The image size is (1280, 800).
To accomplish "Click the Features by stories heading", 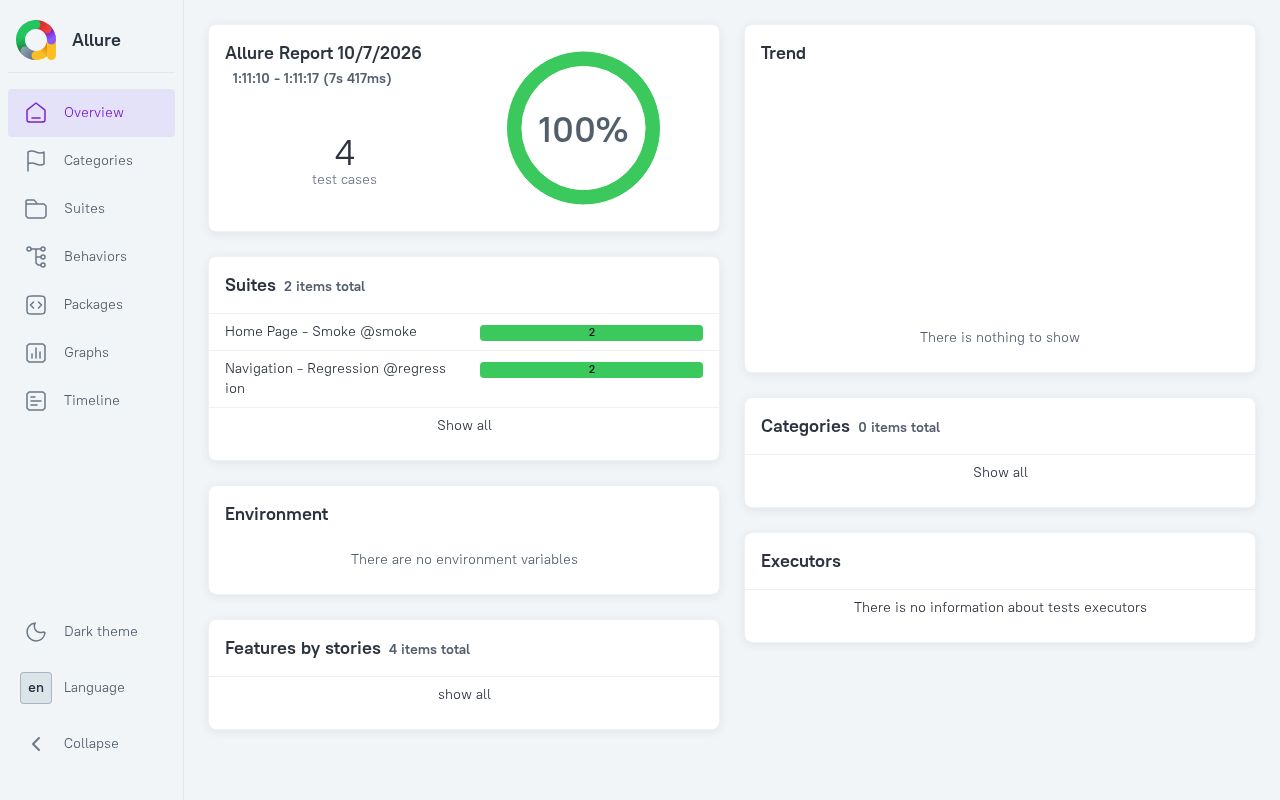I will coord(303,648).
